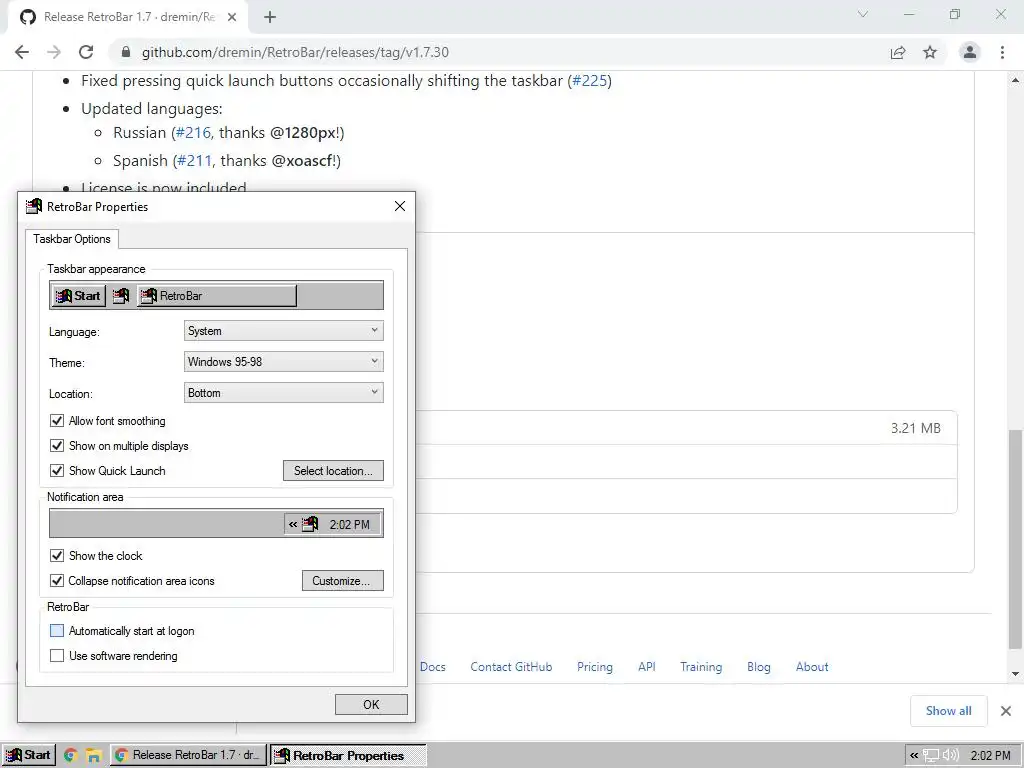1024x768 pixels.
Task: Launch Chrome from the Quick Launch bar
Action: (71, 756)
